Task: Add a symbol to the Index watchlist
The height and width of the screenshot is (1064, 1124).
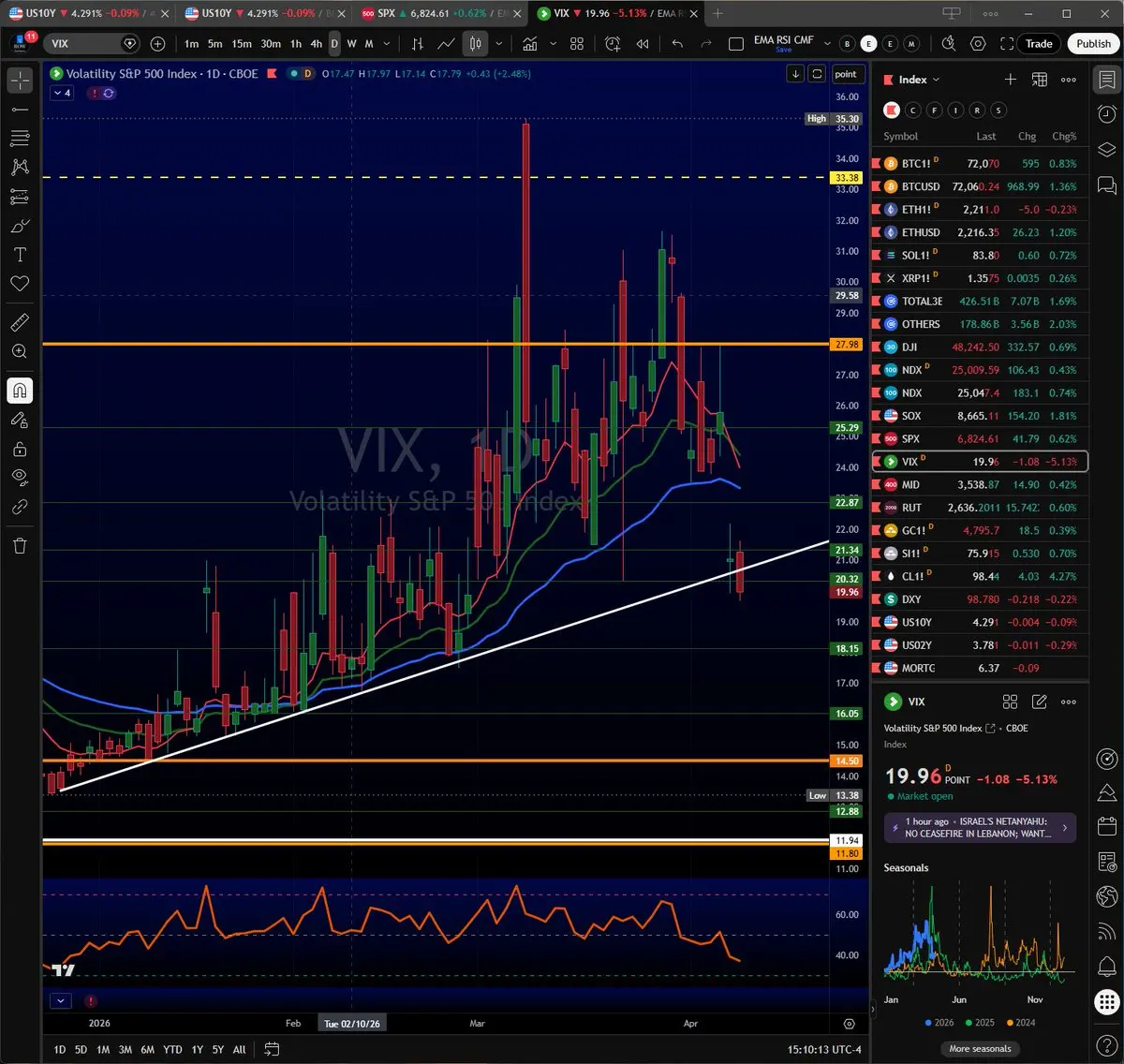Action: click(x=1010, y=80)
